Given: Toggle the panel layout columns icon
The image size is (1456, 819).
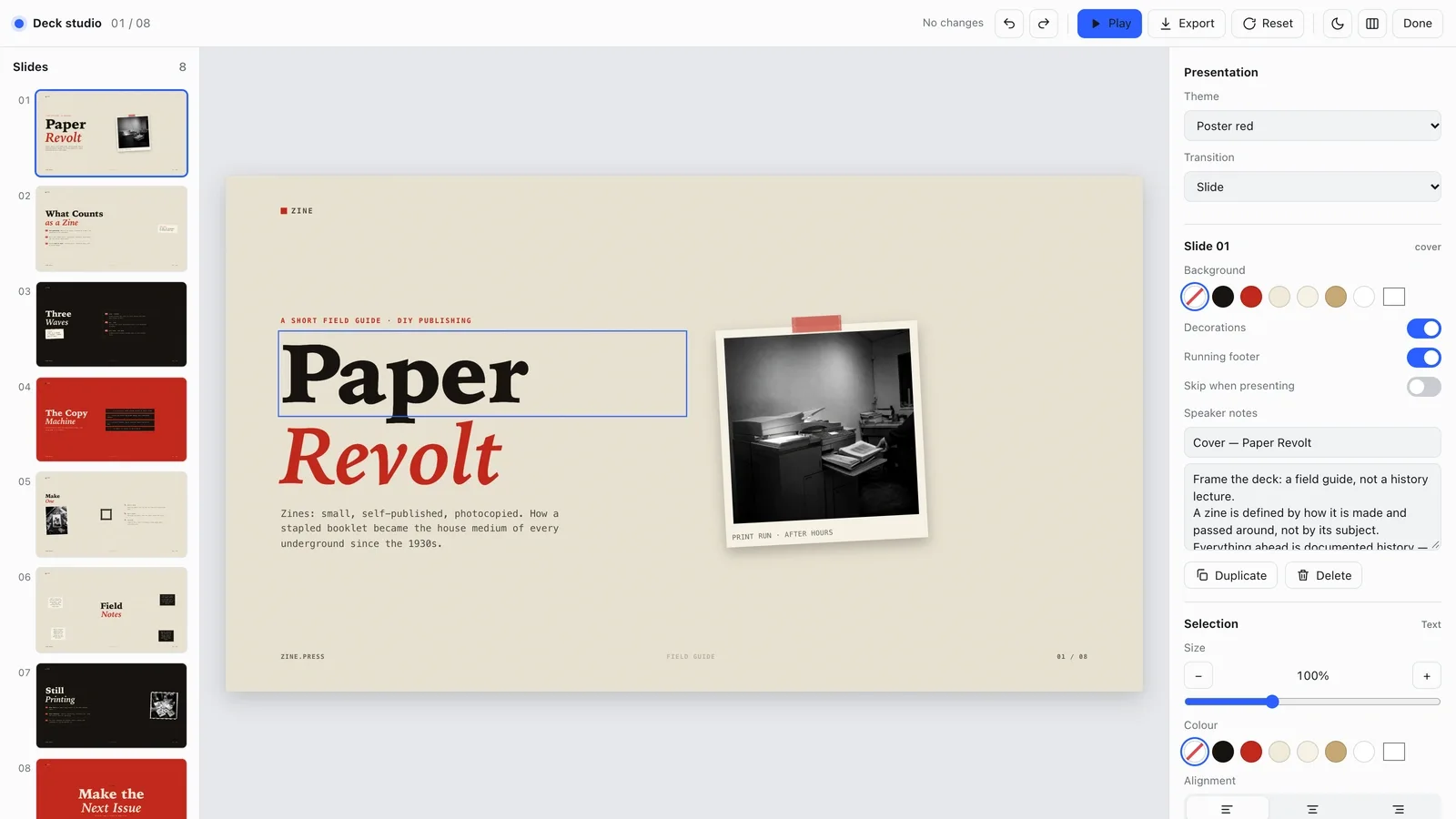Looking at the screenshot, I should pyautogui.click(x=1372, y=24).
